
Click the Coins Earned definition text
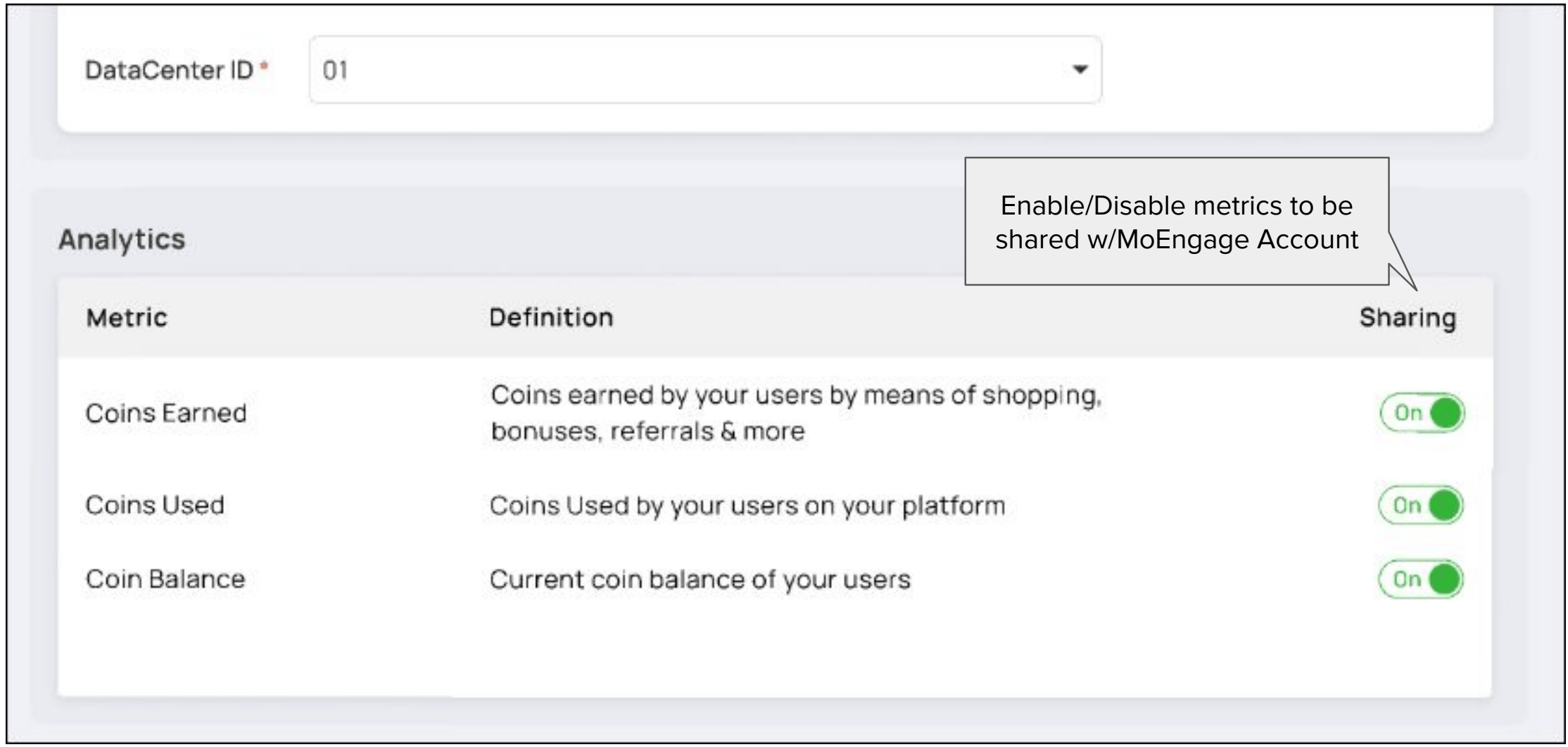coord(796,413)
